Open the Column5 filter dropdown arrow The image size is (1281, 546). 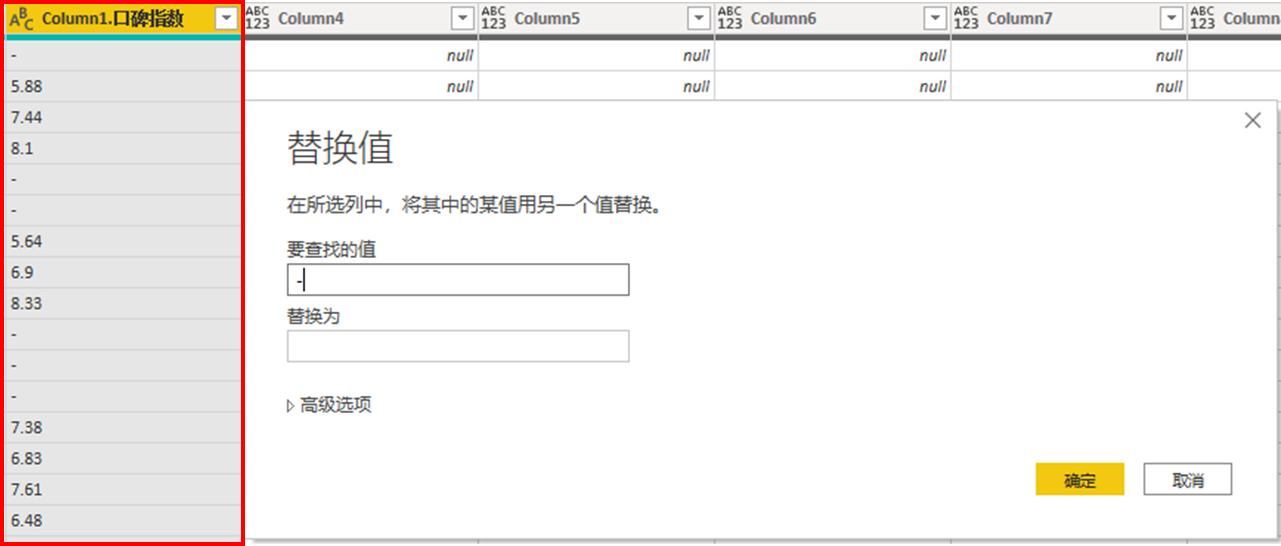[698, 18]
